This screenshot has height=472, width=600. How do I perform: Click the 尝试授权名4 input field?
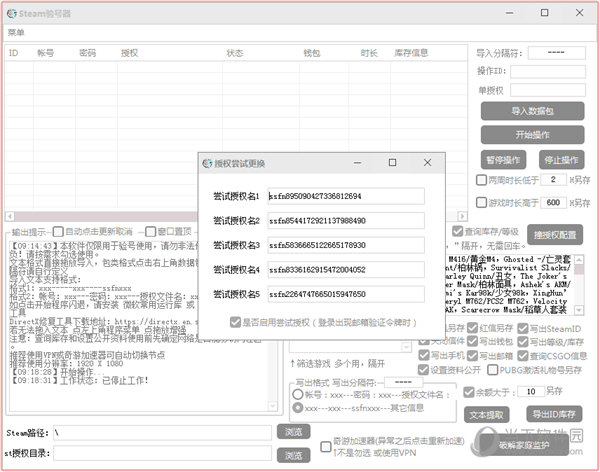pyautogui.click(x=346, y=269)
